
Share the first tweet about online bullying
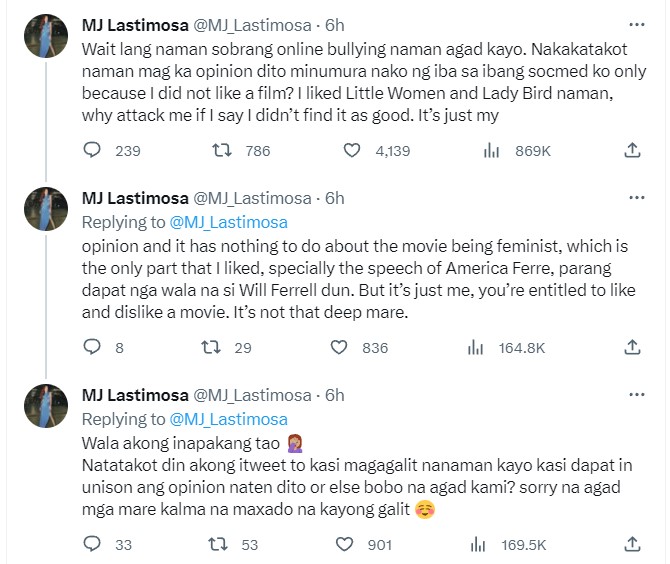(x=632, y=150)
